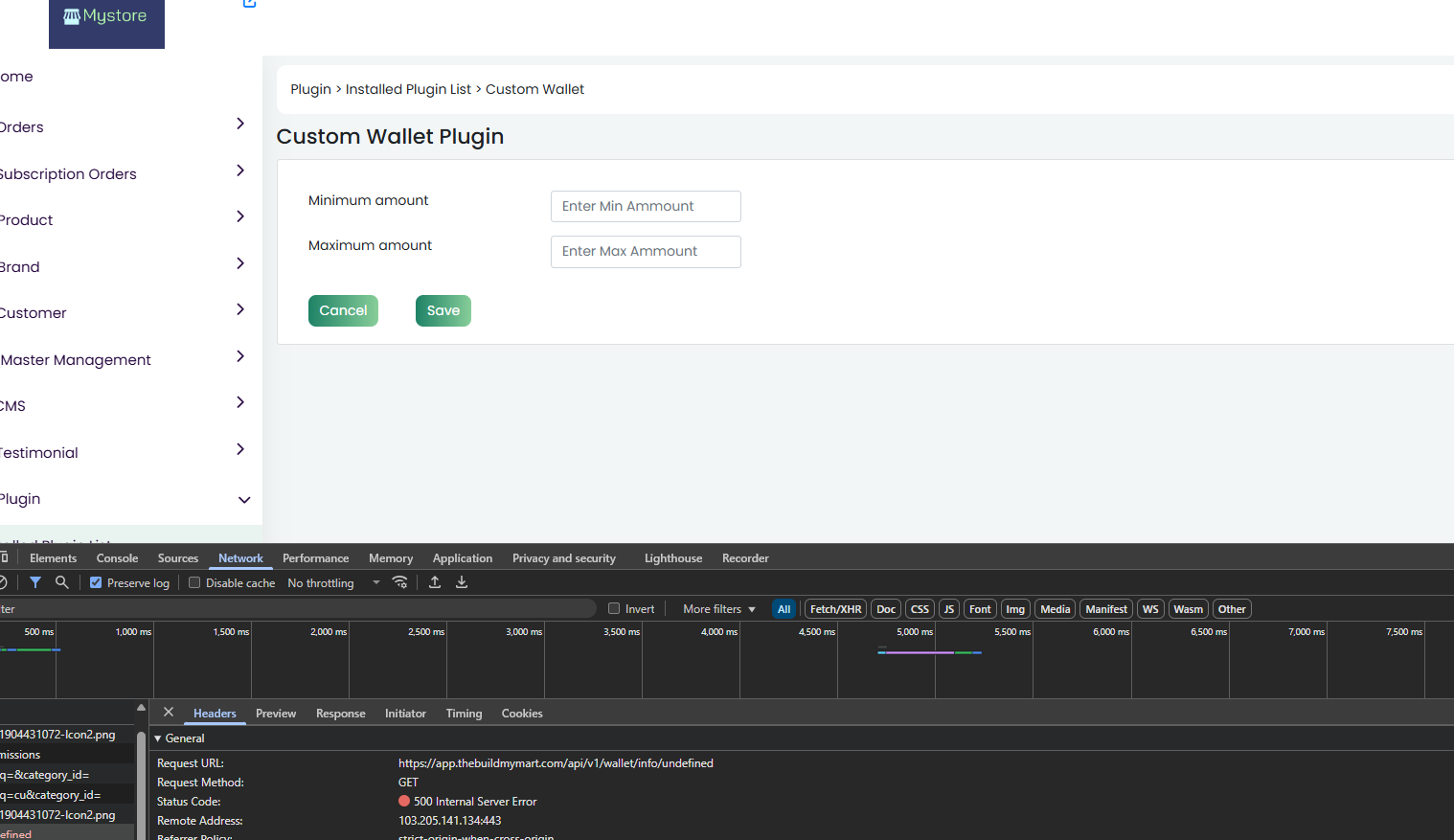Viewport: 1454px width, 840px height.
Task: Close the request details panel
Action: pyautogui.click(x=169, y=713)
